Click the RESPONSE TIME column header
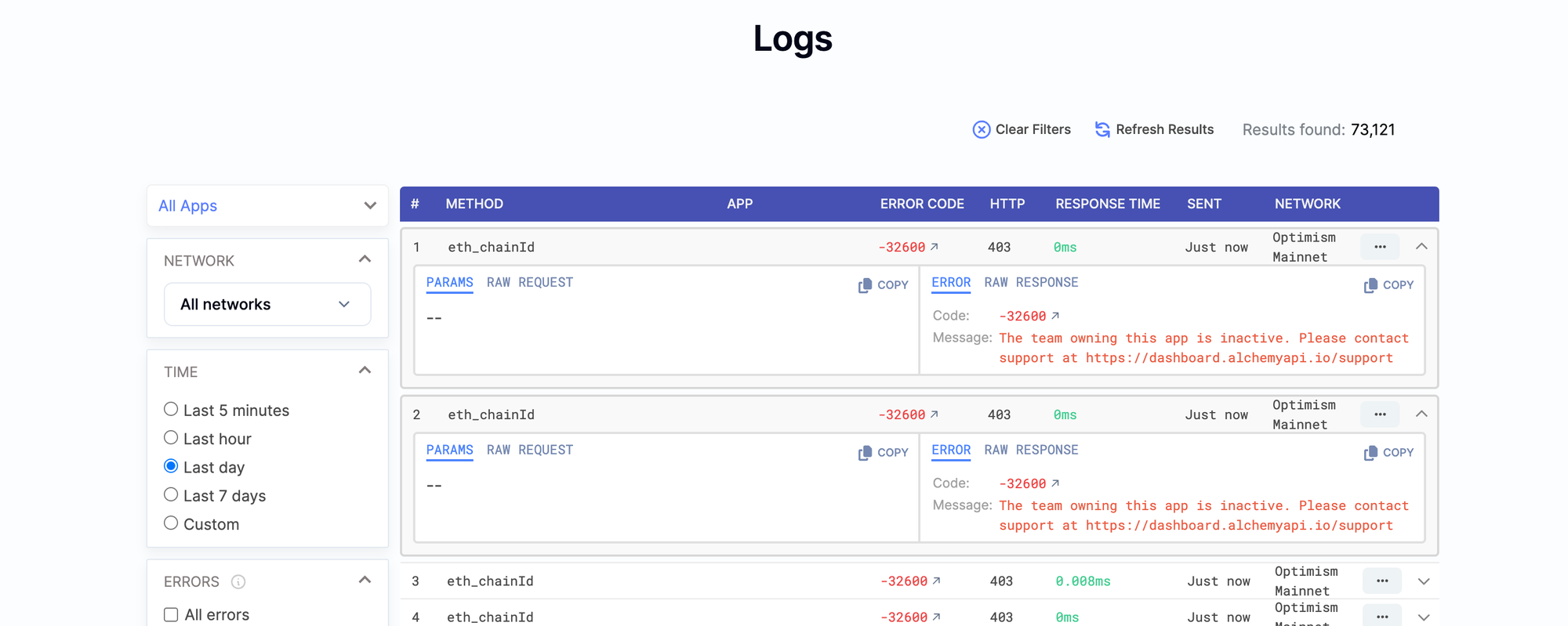This screenshot has height=626, width=1568. [x=1107, y=204]
